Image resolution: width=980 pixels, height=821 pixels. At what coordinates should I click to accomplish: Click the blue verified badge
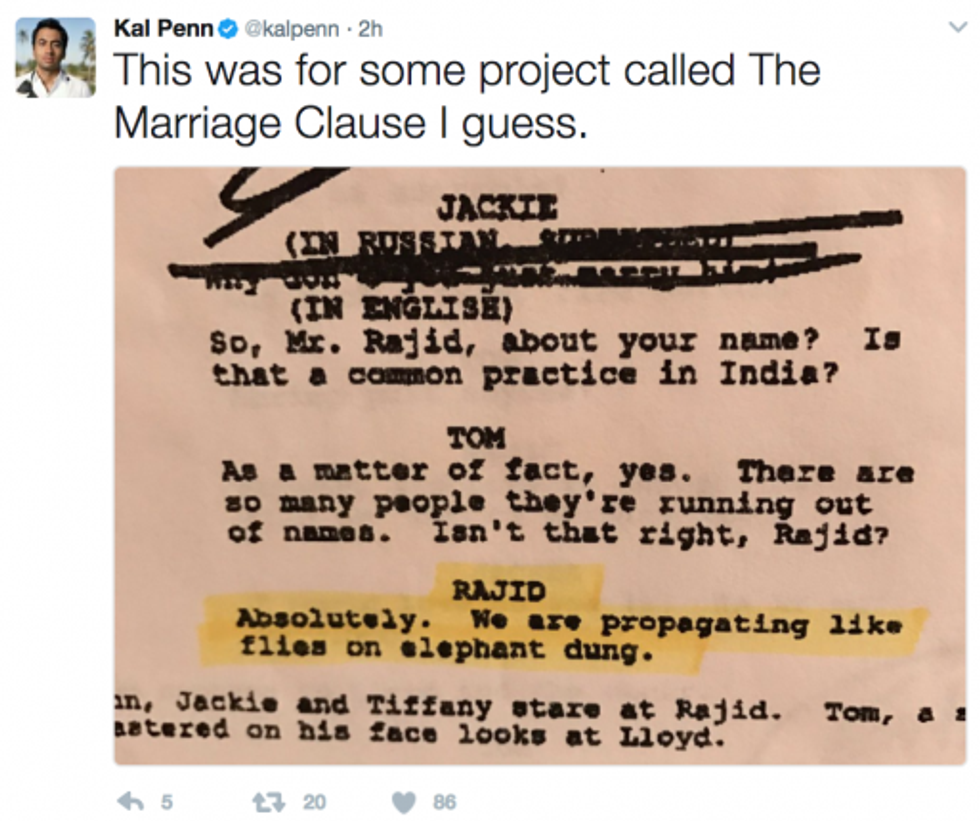(x=228, y=29)
